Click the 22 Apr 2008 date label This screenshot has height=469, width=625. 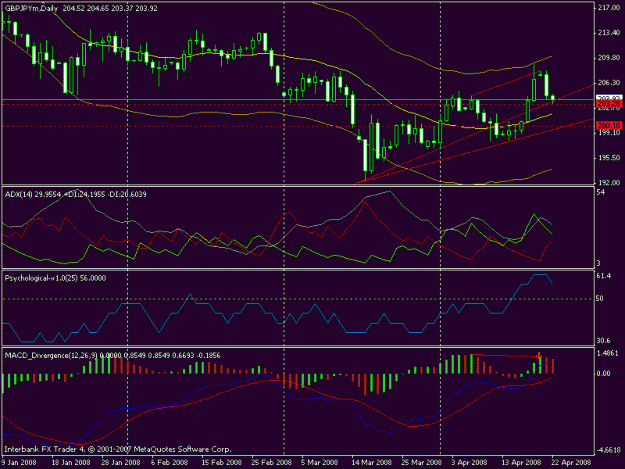coord(571,462)
